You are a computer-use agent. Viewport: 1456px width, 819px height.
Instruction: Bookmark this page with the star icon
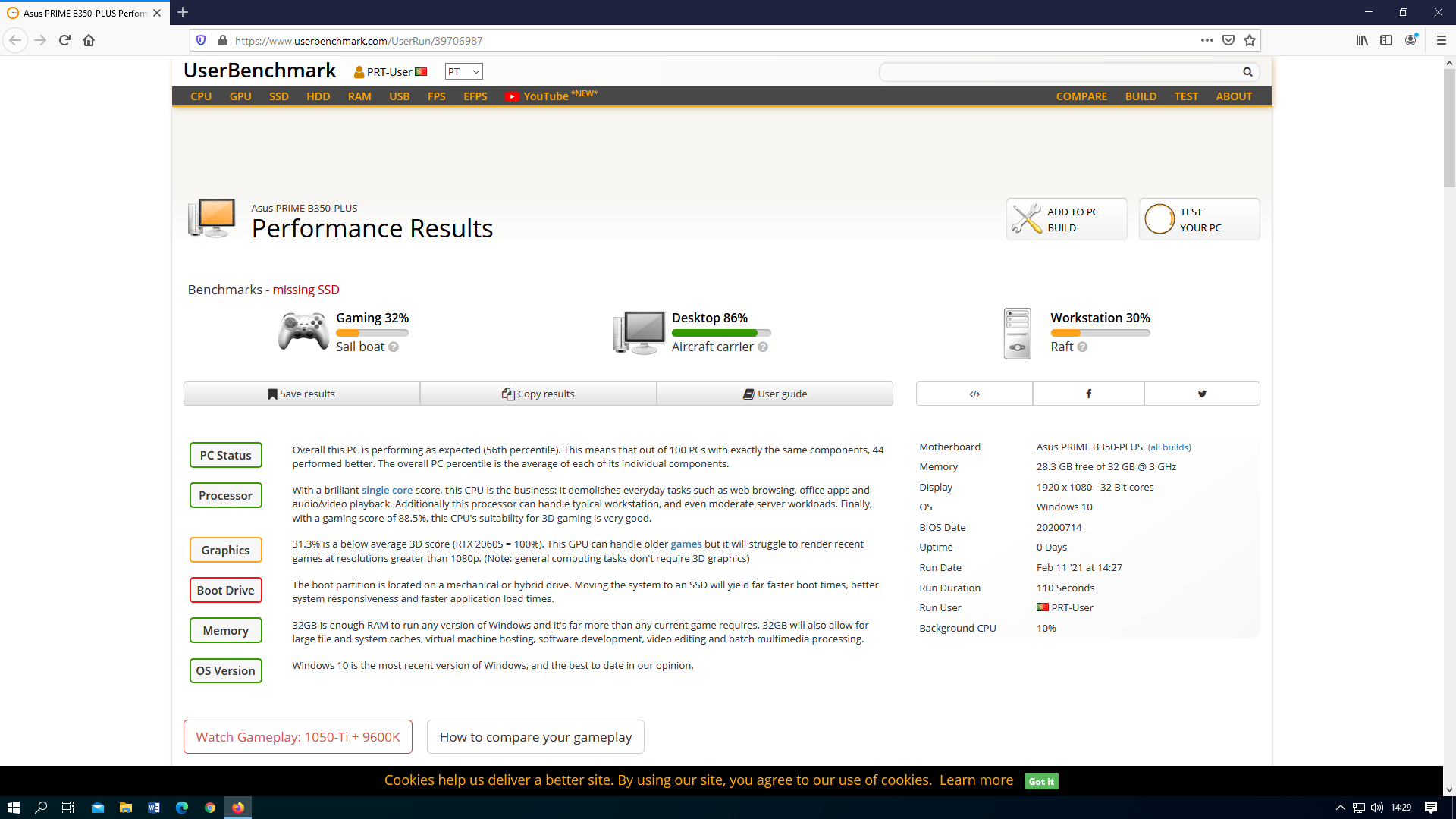1250,41
